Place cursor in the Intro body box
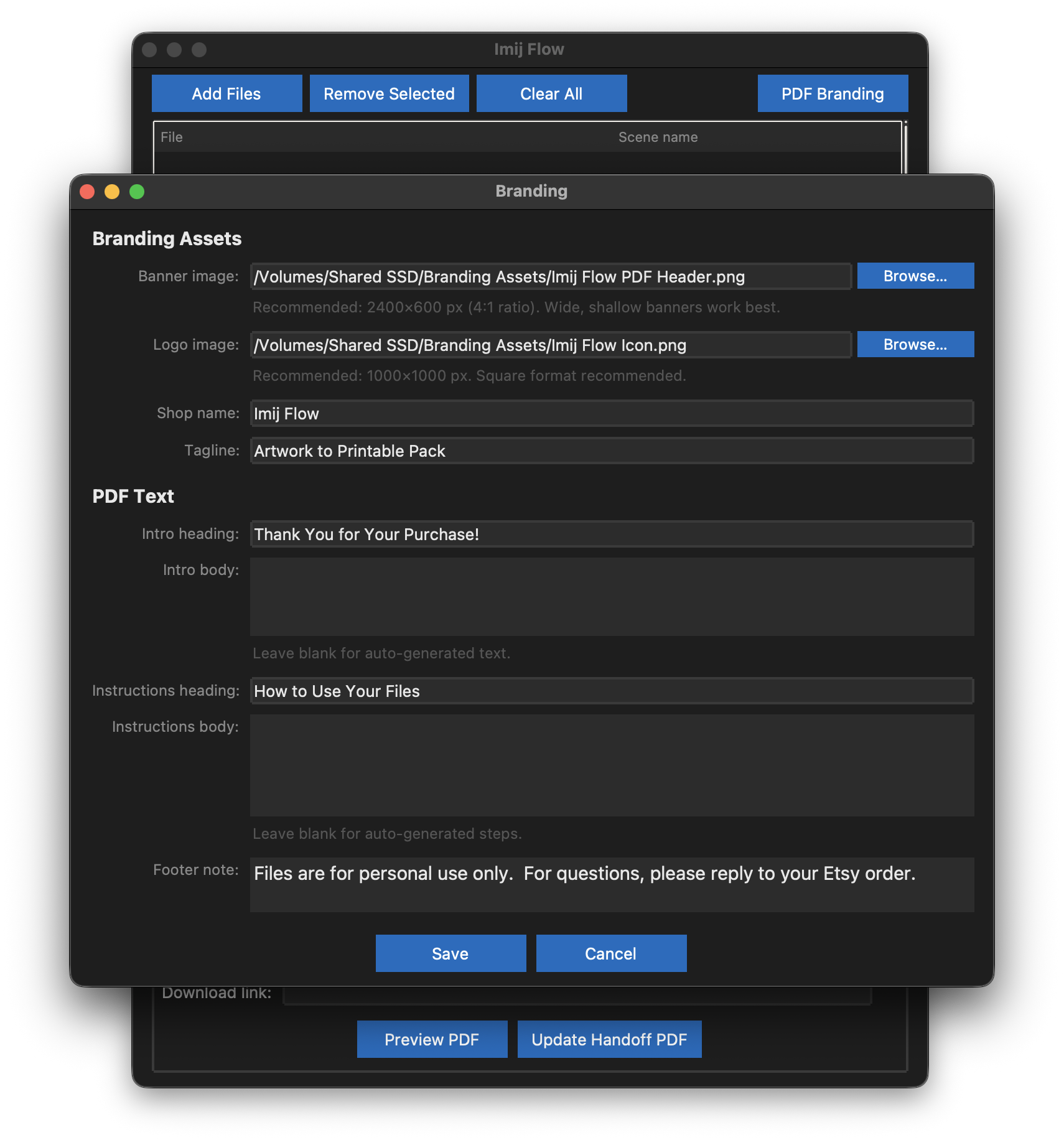 coord(611,596)
